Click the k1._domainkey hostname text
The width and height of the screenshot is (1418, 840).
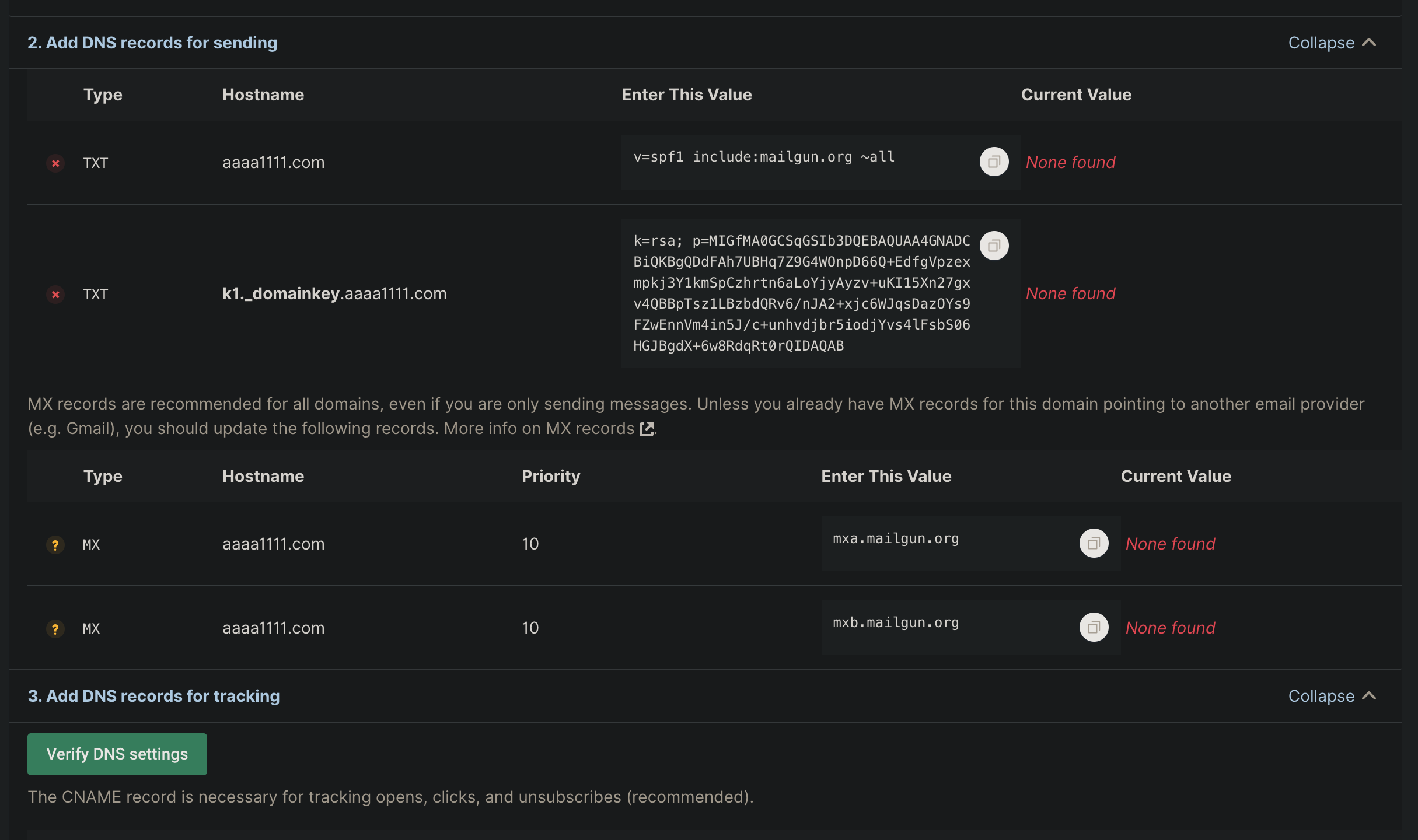(334, 294)
